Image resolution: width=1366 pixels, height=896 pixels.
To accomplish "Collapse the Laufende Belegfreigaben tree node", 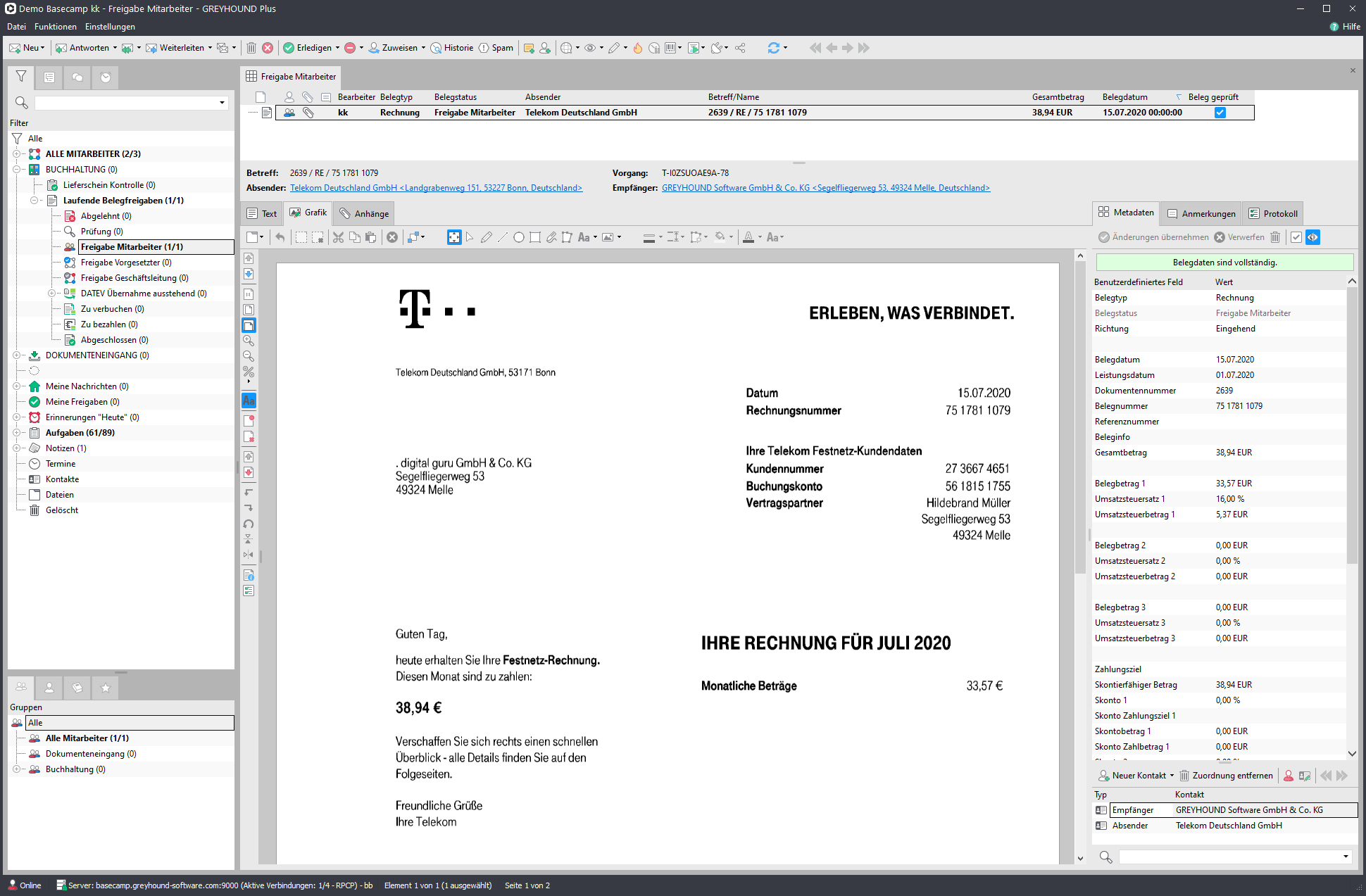I will 34,201.
